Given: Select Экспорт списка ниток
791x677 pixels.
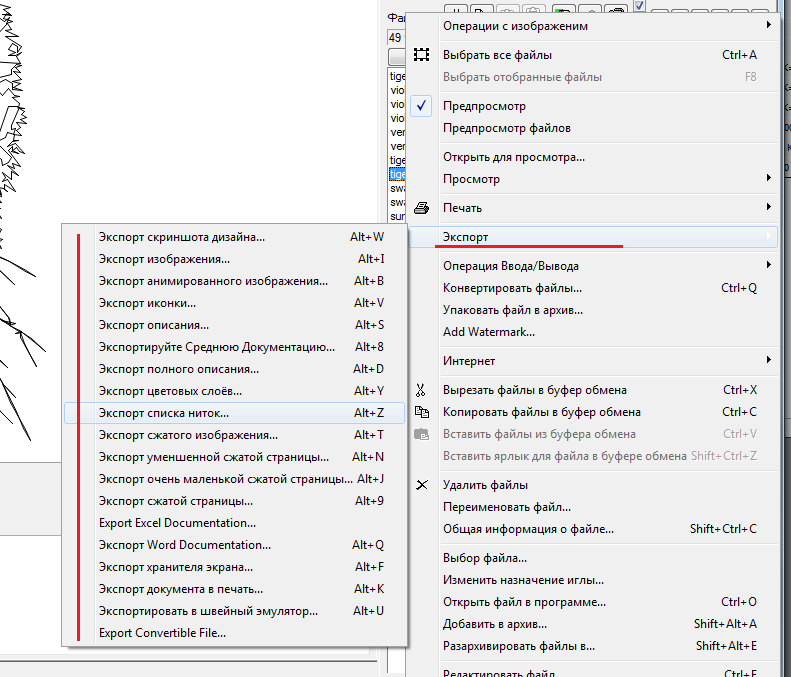Looking at the screenshot, I should (x=235, y=413).
